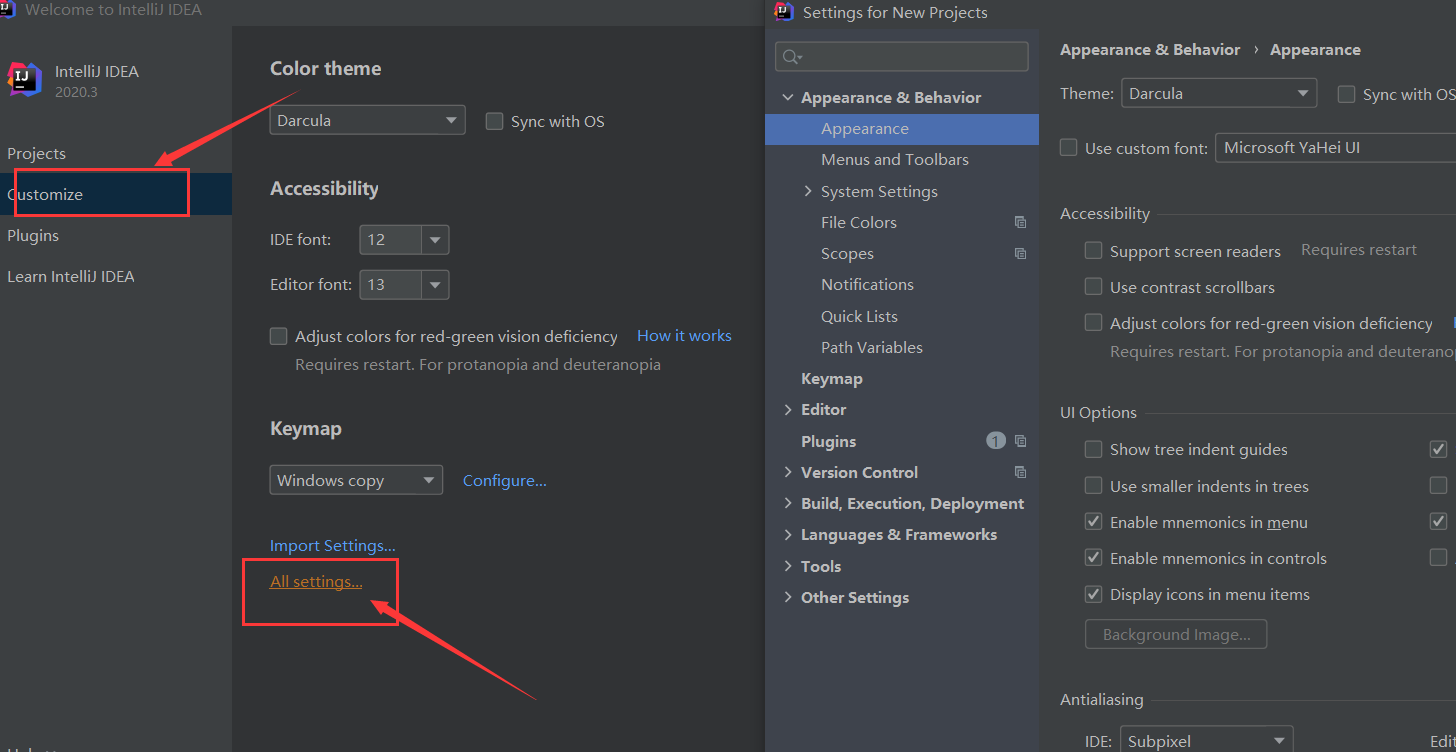The width and height of the screenshot is (1456, 752).
Task: Open the Antialiasing IDE Subpixel dropdown
Action: tap(1207, 740)
